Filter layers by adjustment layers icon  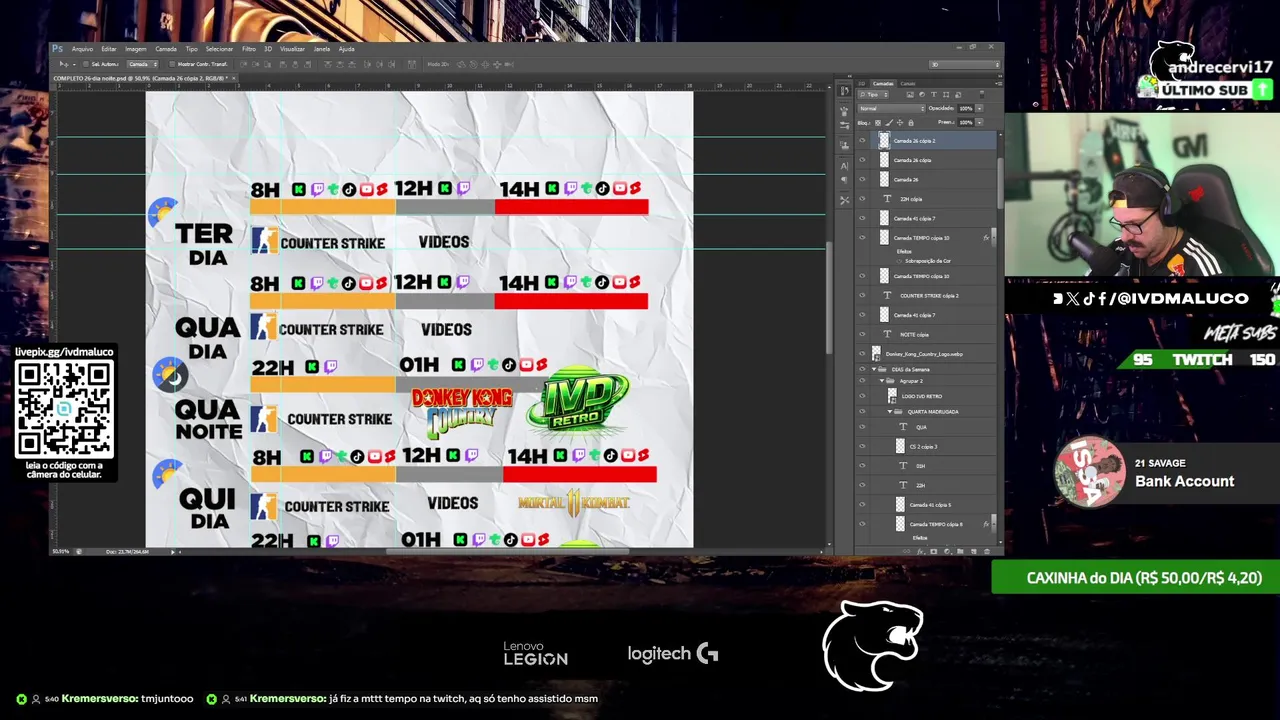pyautogui.click(x=922, y=95)
